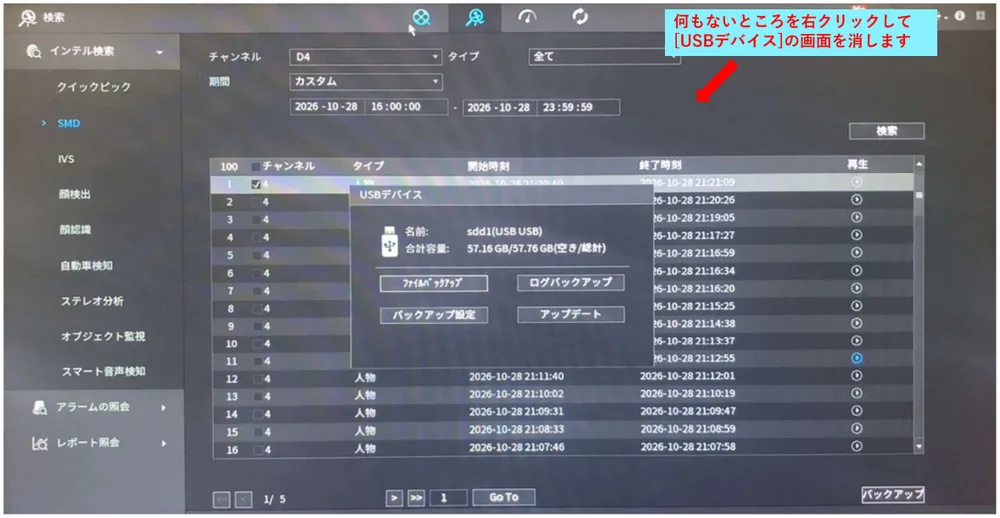Image resolution: width=1000 pixels, height=518 pixels.
Task: Play the recording ending 21:21:09
Action: (x=857, y=182)
